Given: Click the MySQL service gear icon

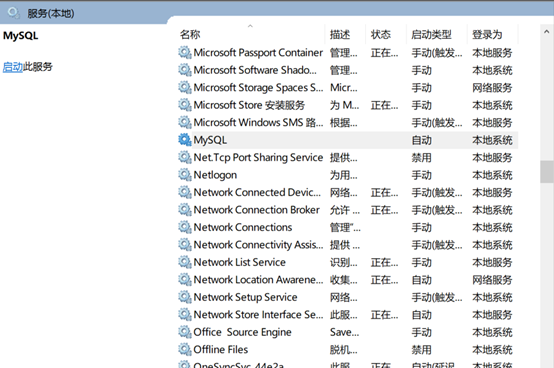Looking at the screenshot, I should [184, 140].
